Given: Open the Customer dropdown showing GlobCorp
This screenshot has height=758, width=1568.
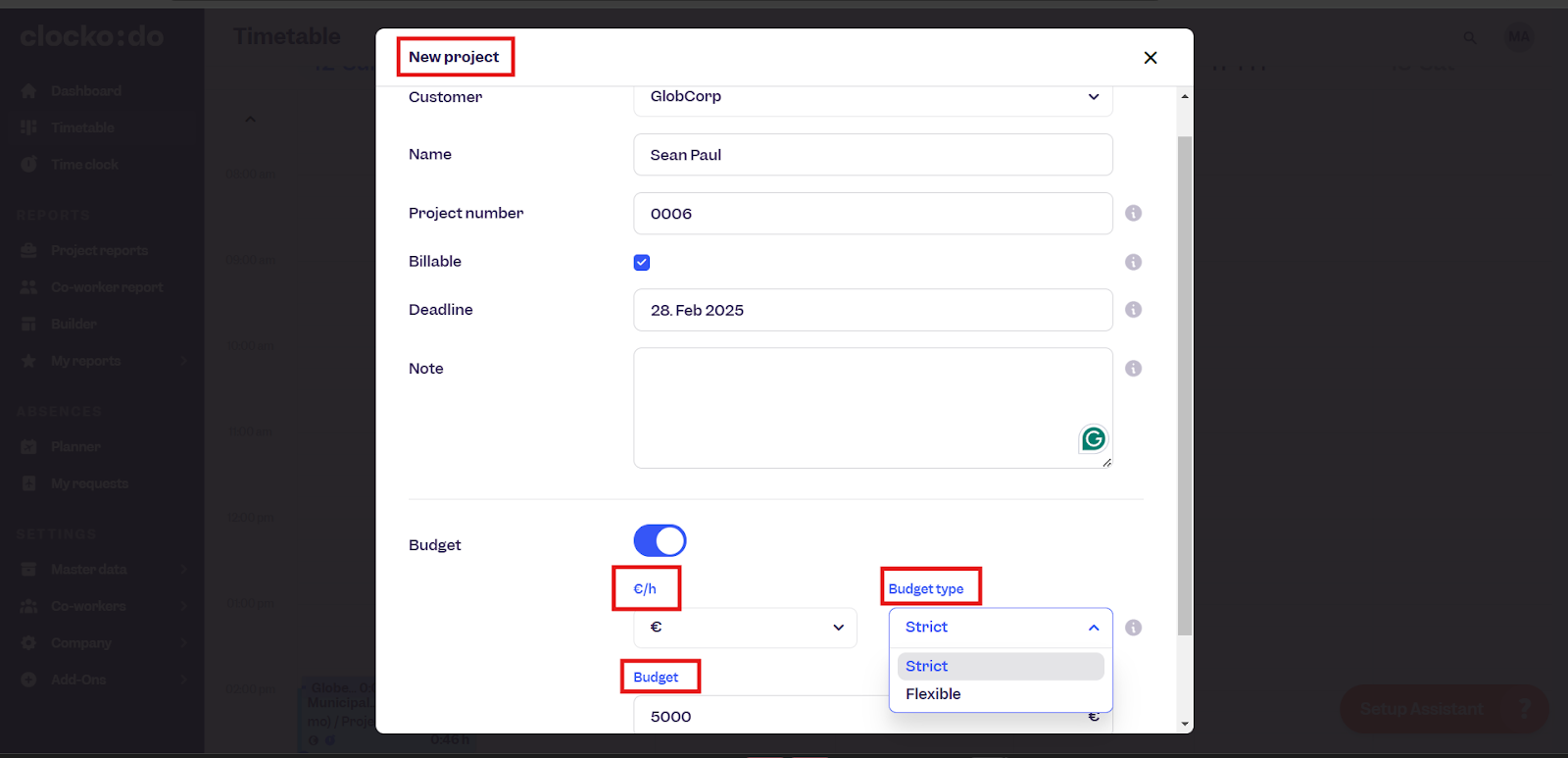Looking at the screenshot, I should point(872,97).
